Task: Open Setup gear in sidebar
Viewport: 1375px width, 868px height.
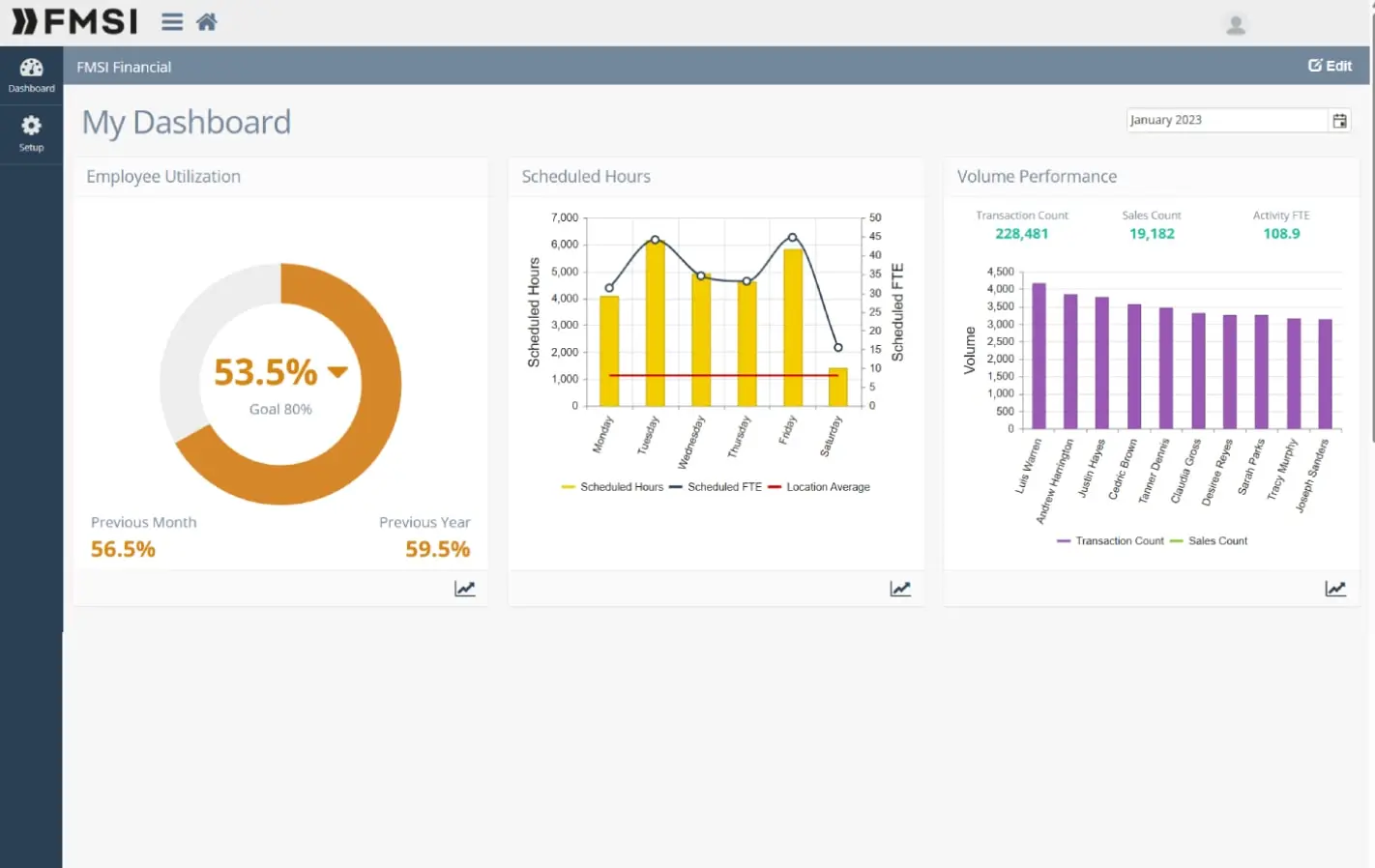Action: point(31,133)
